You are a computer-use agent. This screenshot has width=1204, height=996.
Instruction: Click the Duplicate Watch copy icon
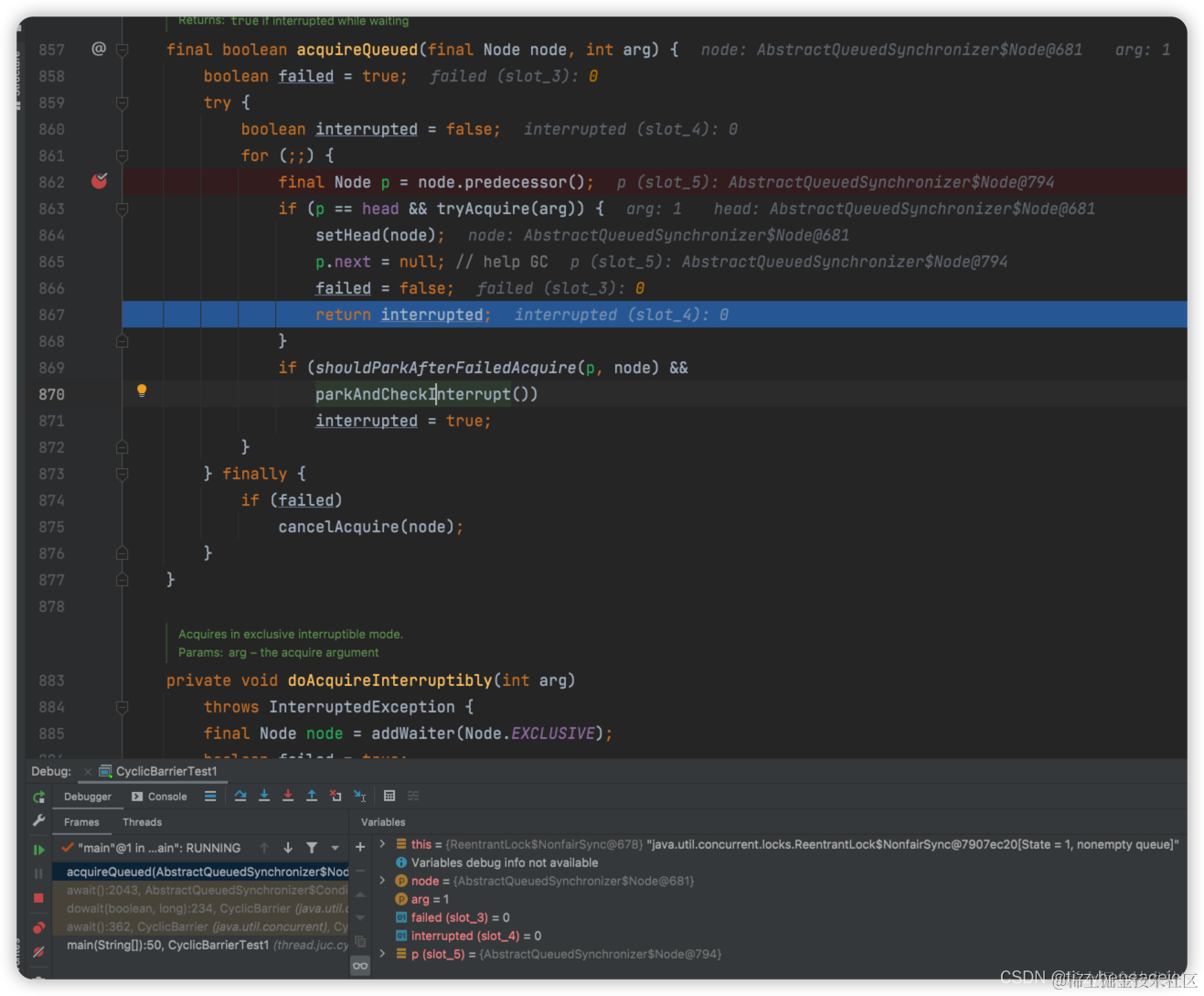coord(360,941)
